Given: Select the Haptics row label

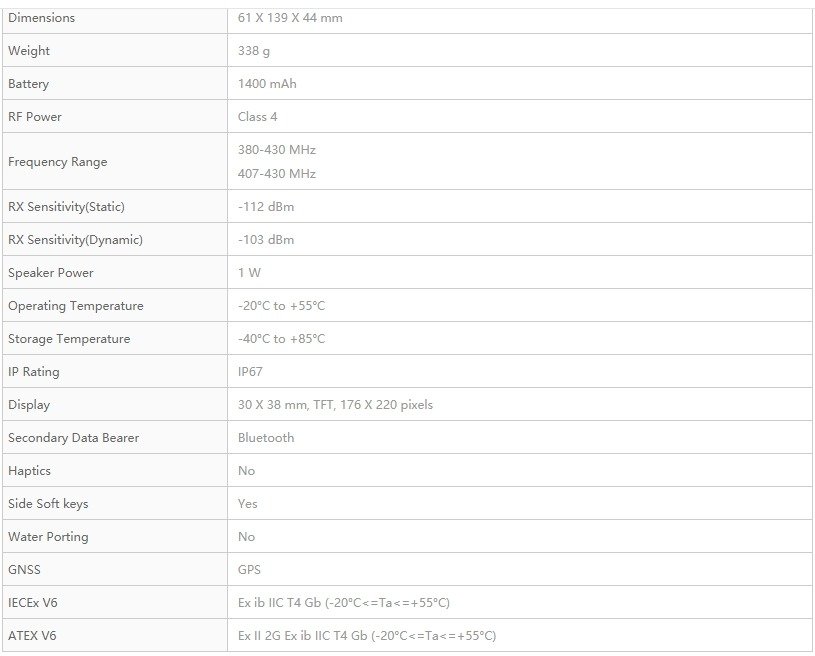Looking at the screenshot, I should pos(30,471).
